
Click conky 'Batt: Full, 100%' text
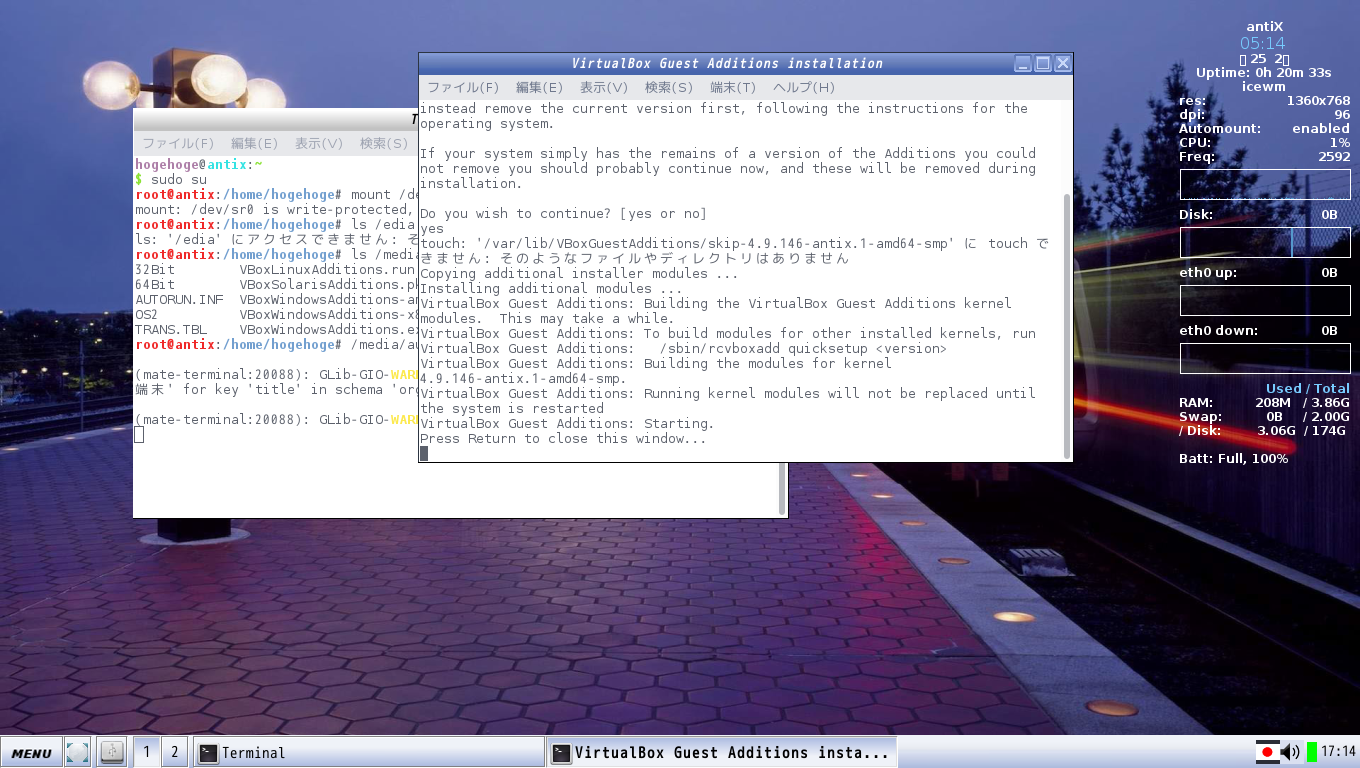click(x=1233, y=459)
